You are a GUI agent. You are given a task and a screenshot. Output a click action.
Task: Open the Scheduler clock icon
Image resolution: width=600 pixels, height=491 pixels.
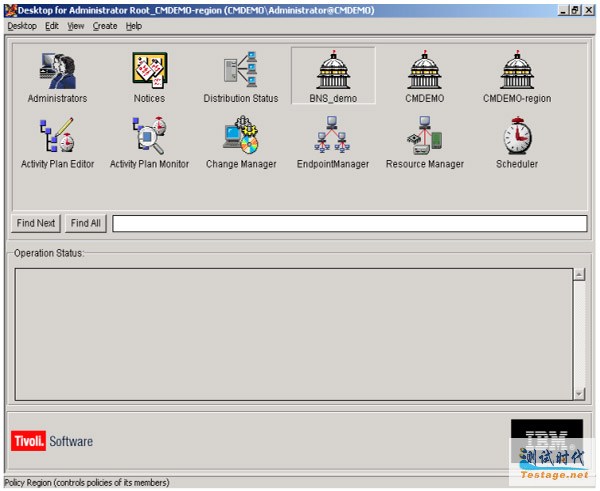516,137
